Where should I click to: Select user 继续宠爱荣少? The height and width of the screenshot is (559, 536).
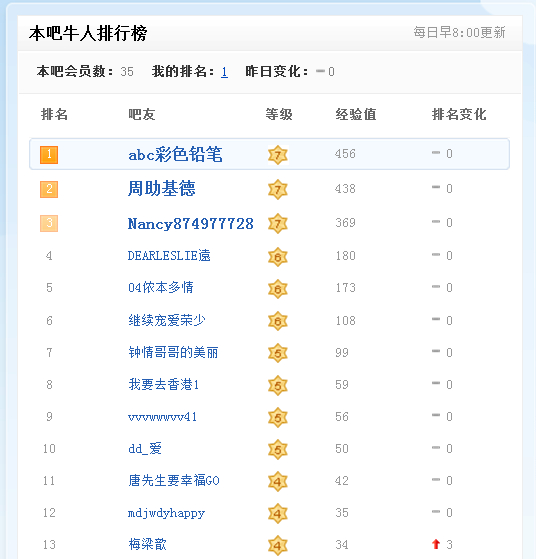pos(167,320)
